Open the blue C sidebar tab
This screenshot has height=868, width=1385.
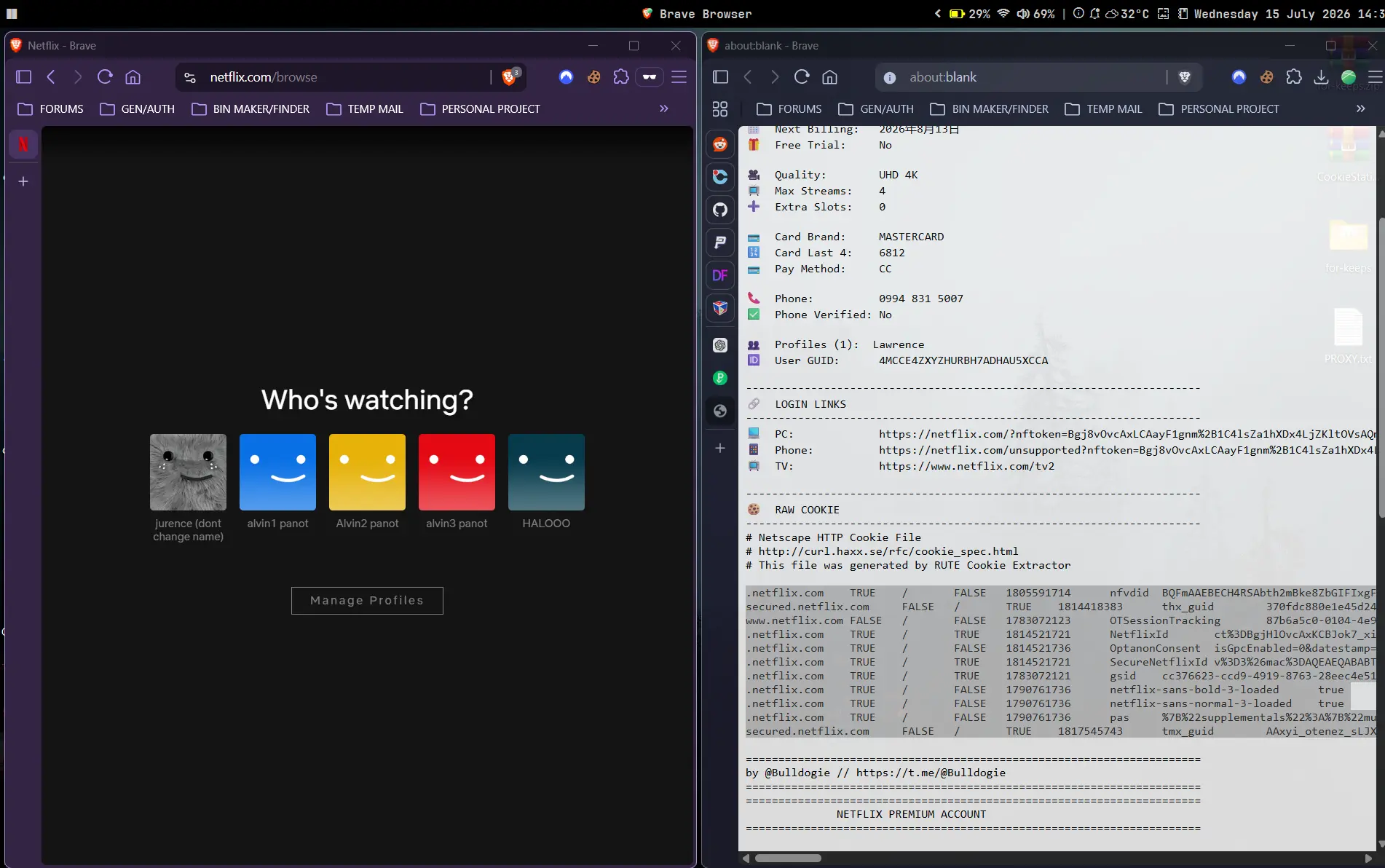pos(720,177)
